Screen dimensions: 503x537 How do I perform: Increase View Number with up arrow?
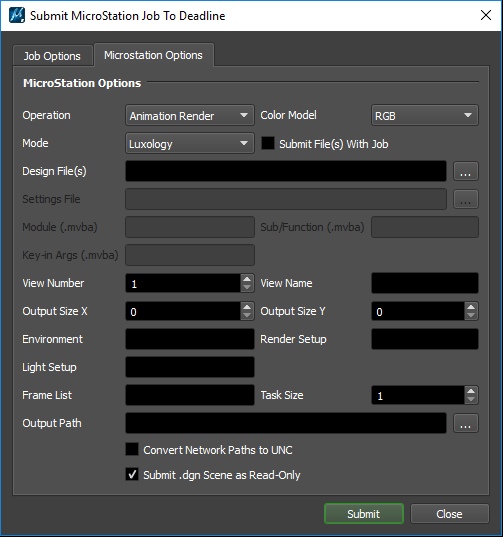coord(247,279)
